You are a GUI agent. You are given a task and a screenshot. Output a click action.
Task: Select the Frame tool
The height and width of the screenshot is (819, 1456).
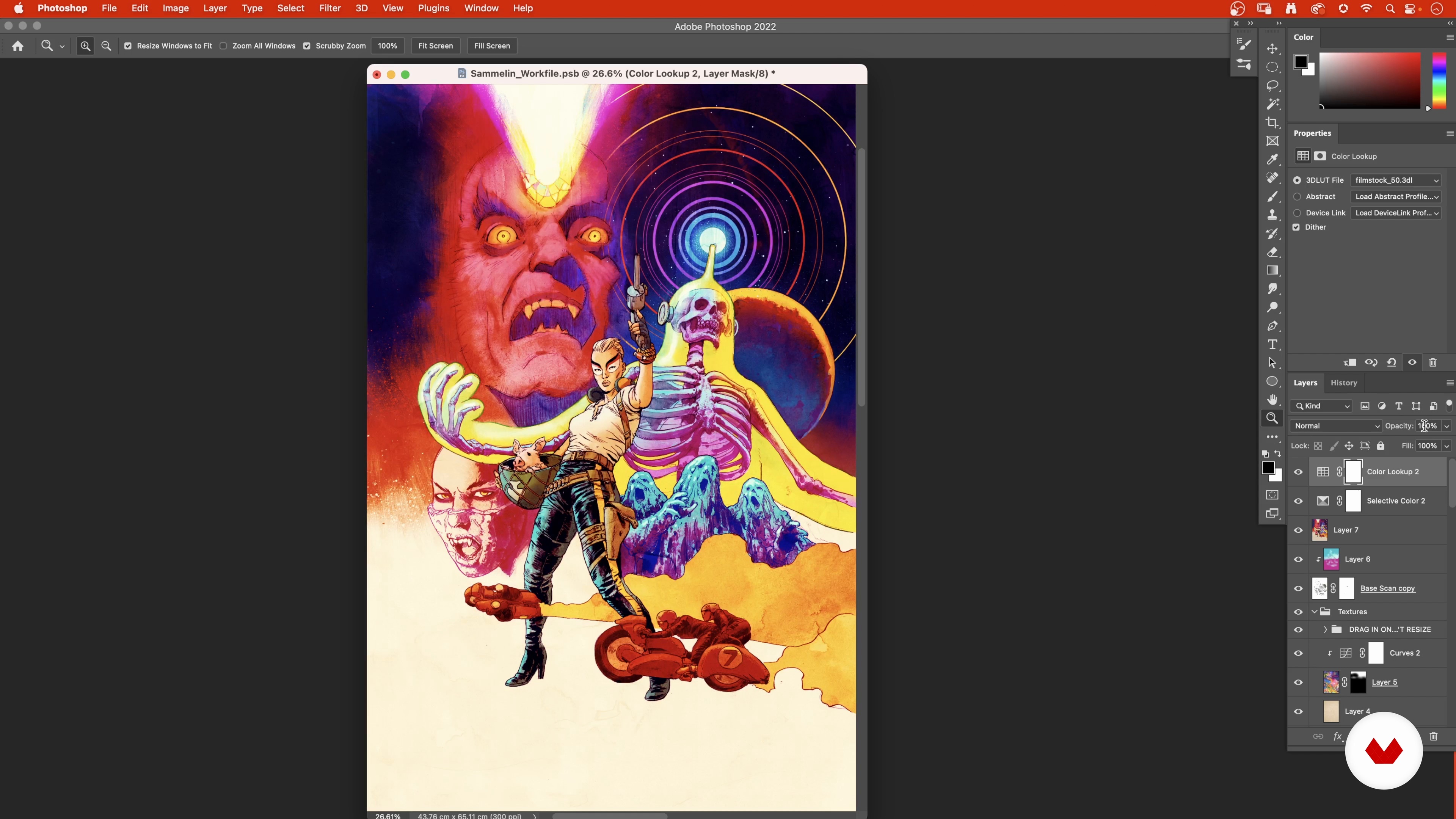[x=1272, y=141]
